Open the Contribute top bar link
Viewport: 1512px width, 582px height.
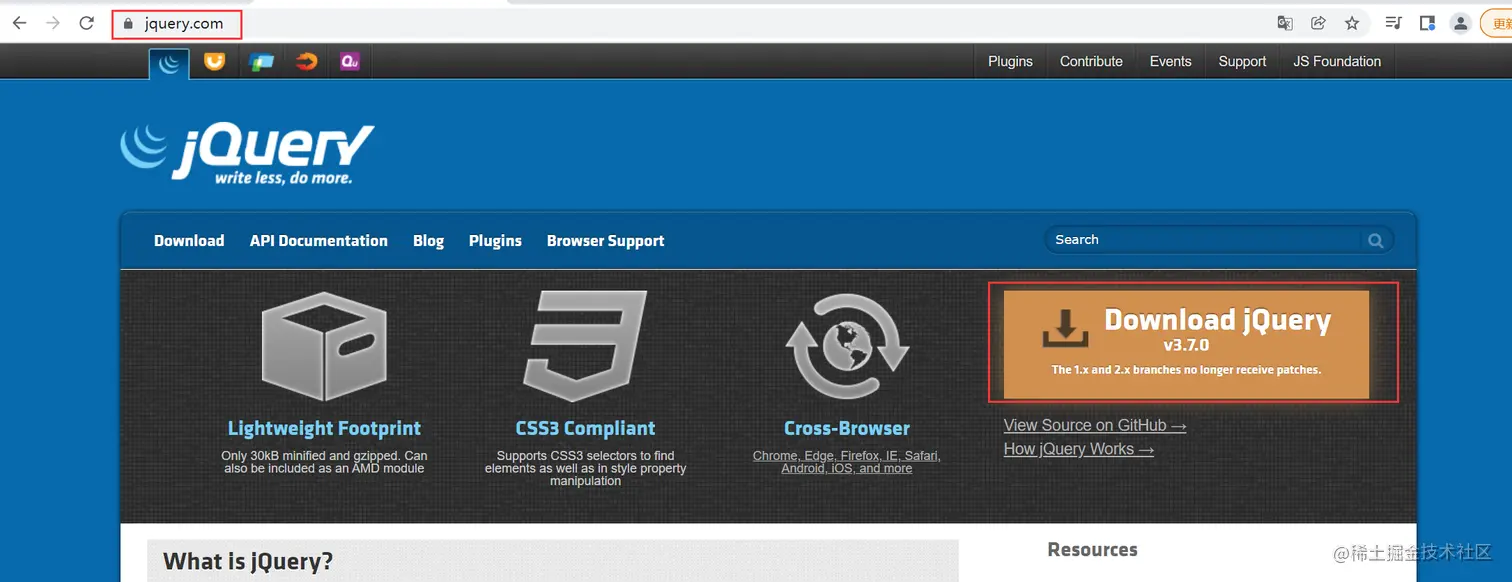1091,61
